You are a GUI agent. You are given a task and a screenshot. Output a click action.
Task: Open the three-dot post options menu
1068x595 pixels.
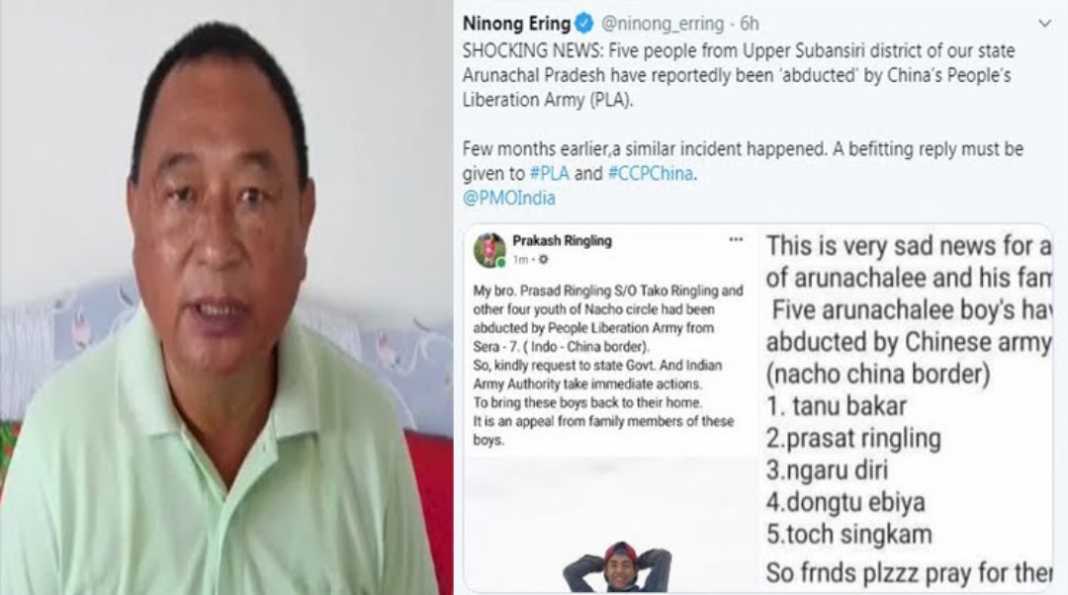pos(736,240)
